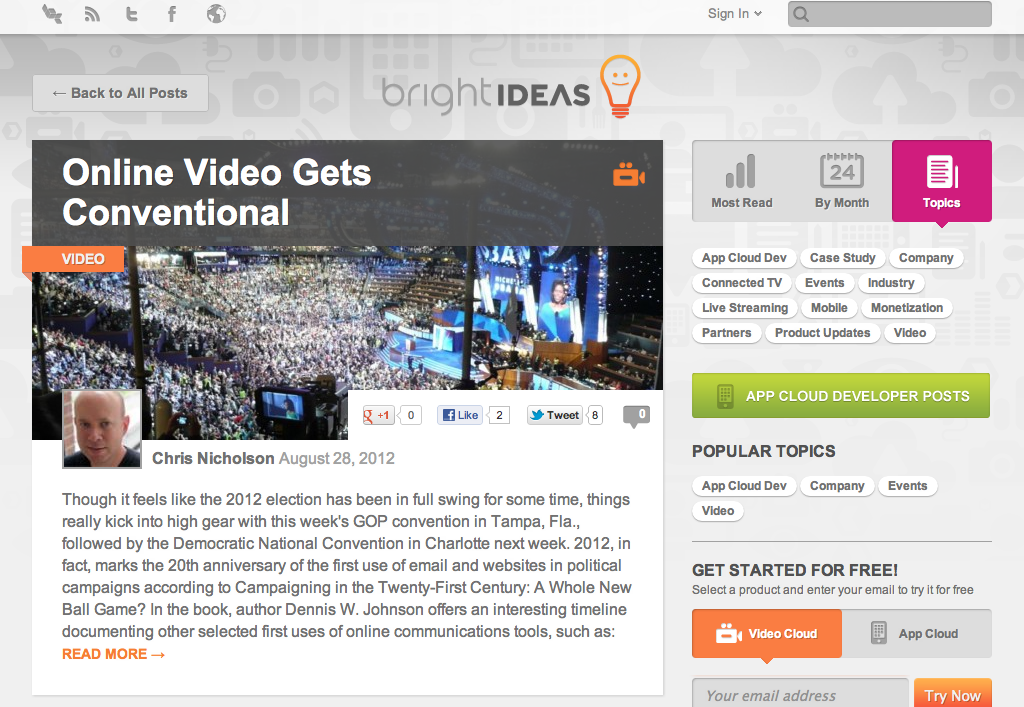Image resolution: width=1024 pixels, height=707 pixels.
Task: Expand the Sign In dropdown
Action: 735,14
